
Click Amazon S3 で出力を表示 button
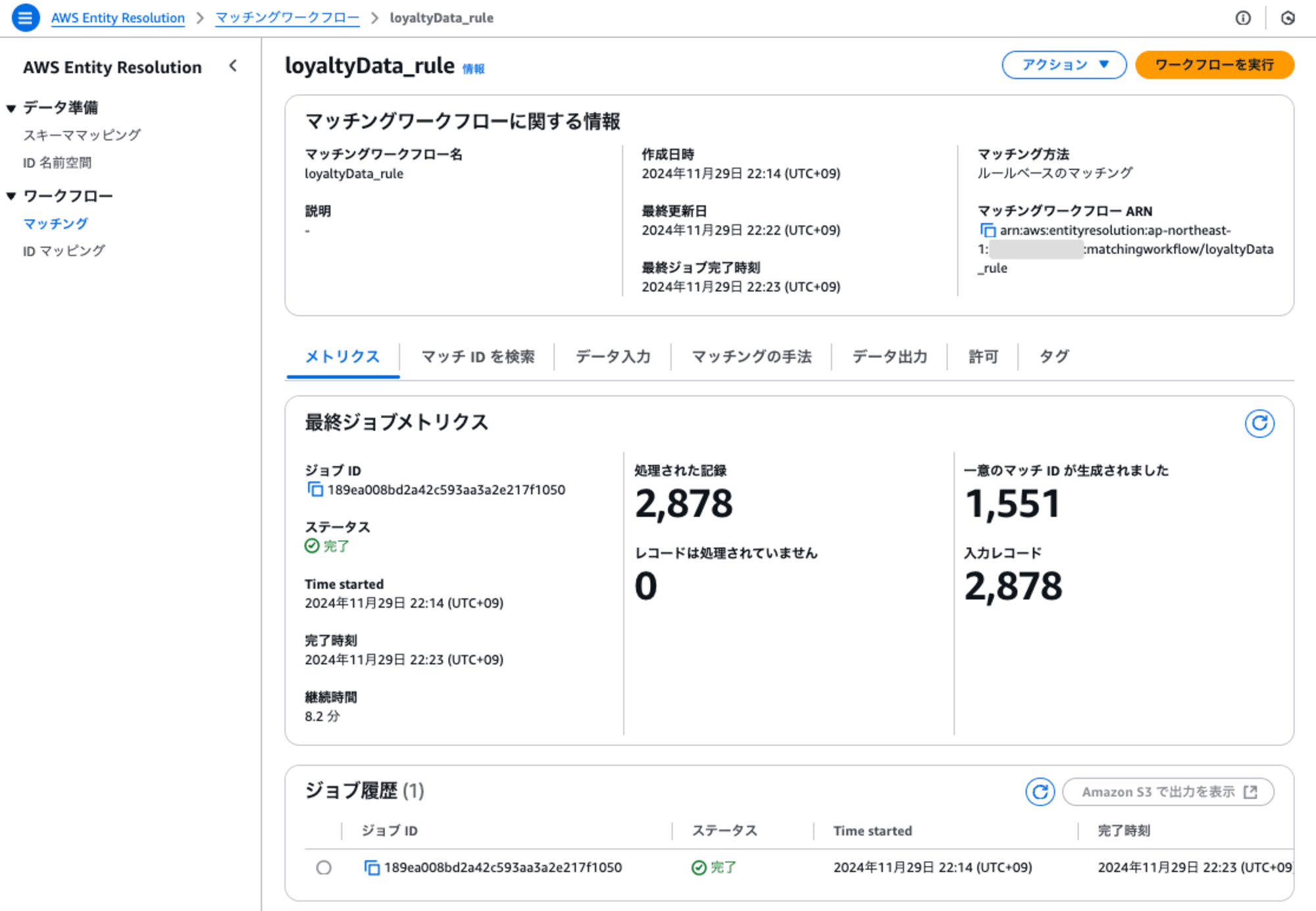[1168, 792]
